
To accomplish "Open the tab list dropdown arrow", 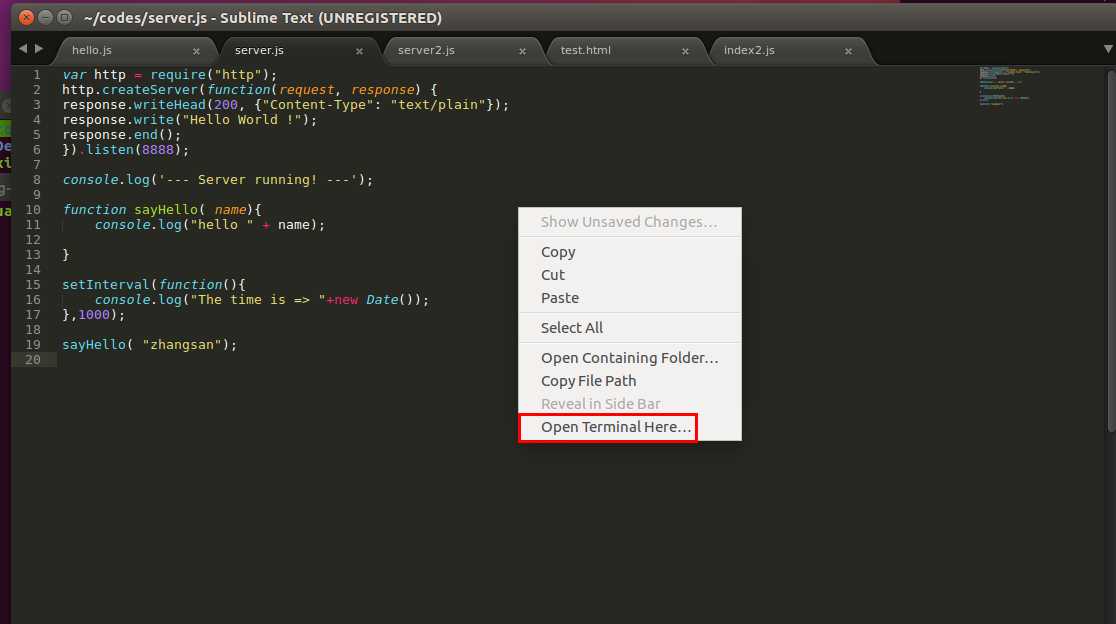I will point(1108,49).
